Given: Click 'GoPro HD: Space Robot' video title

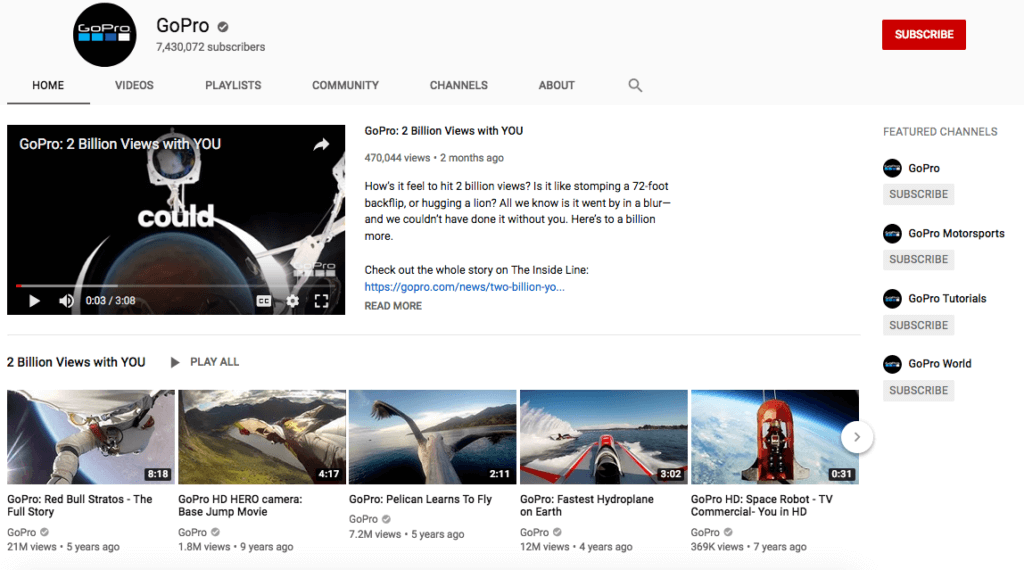Looking at the screenshot, I should 761,505.
